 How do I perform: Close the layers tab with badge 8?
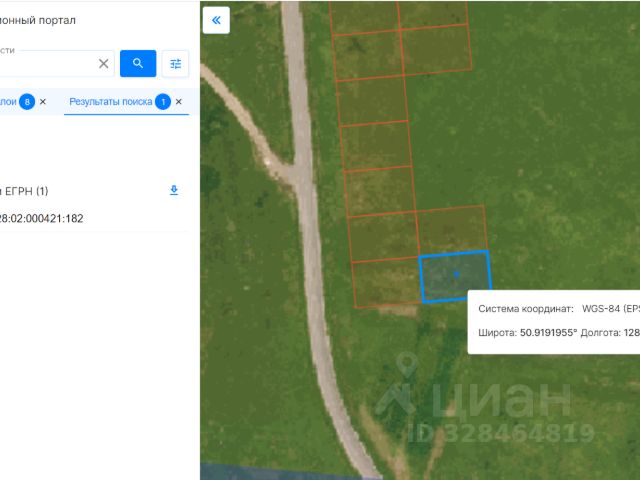[x=43, y=102]
